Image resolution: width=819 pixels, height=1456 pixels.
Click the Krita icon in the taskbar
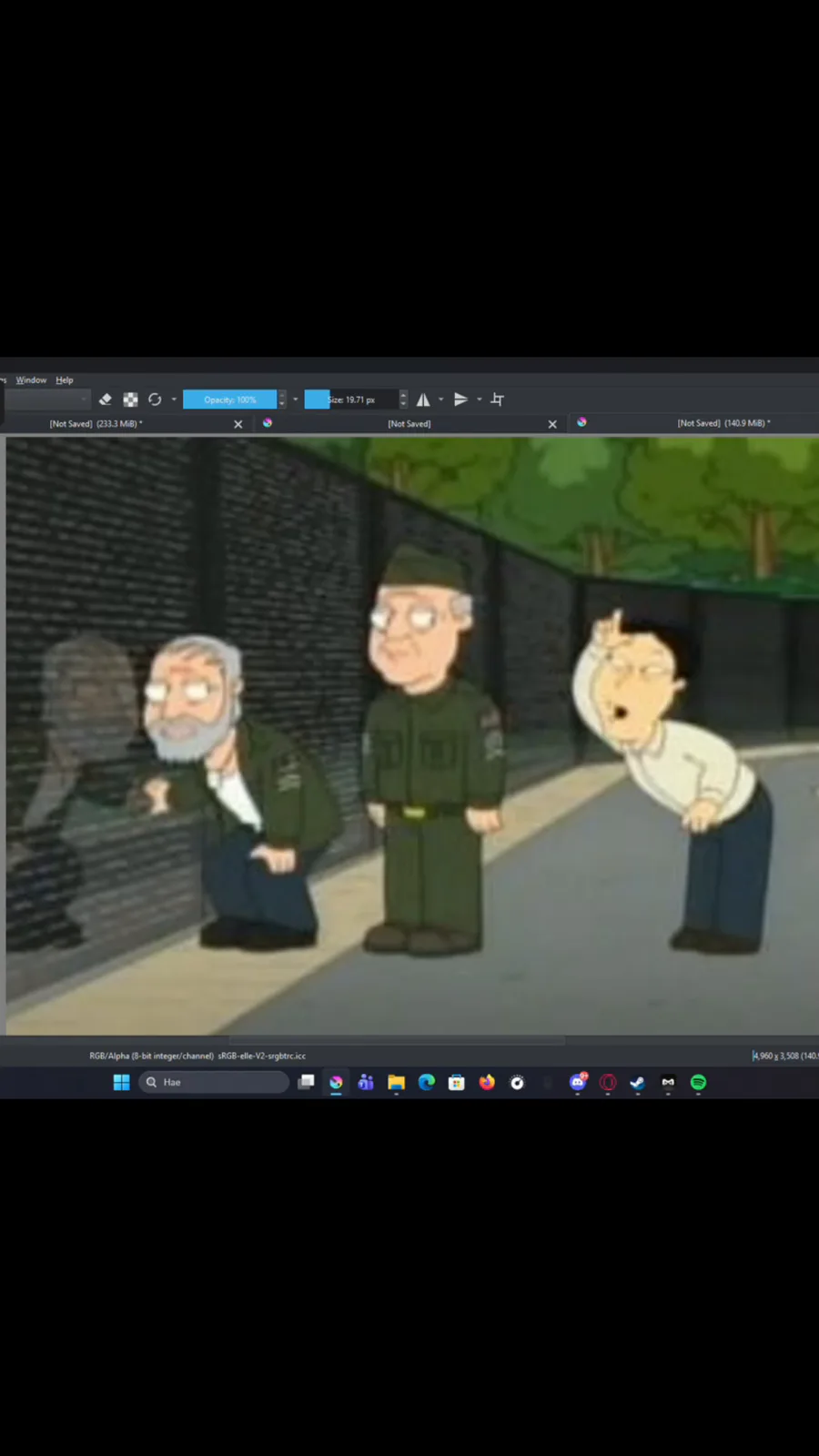coord(336,1082)
